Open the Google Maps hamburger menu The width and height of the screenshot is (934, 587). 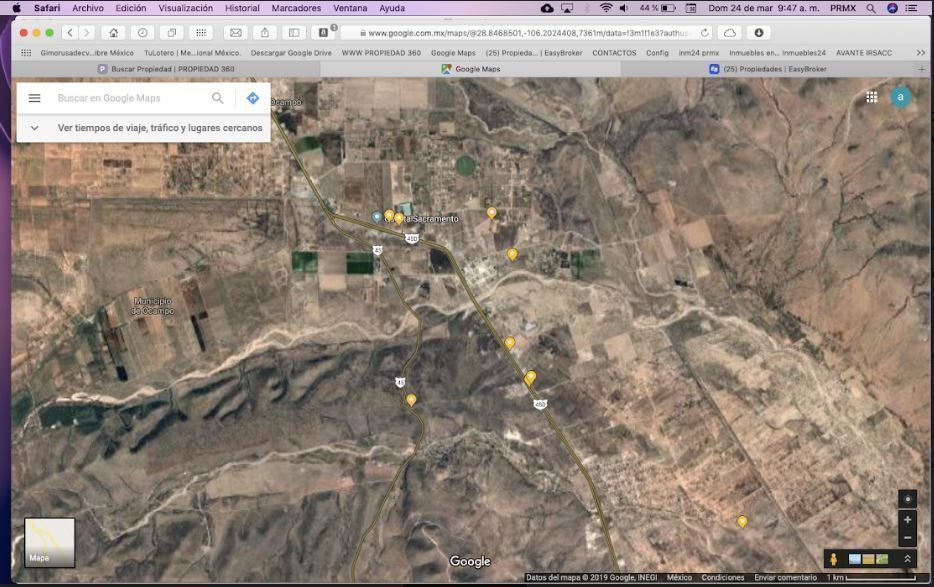[34, 98]
